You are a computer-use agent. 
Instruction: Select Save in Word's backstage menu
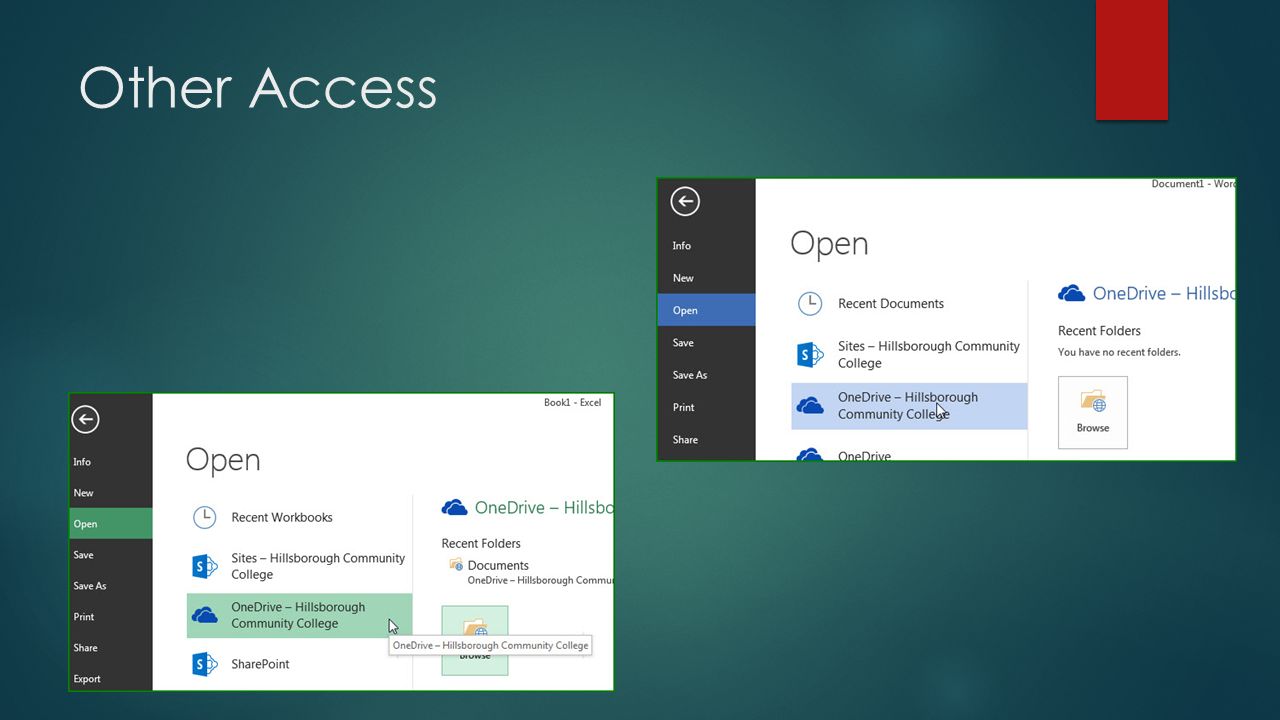coord(706,343)
